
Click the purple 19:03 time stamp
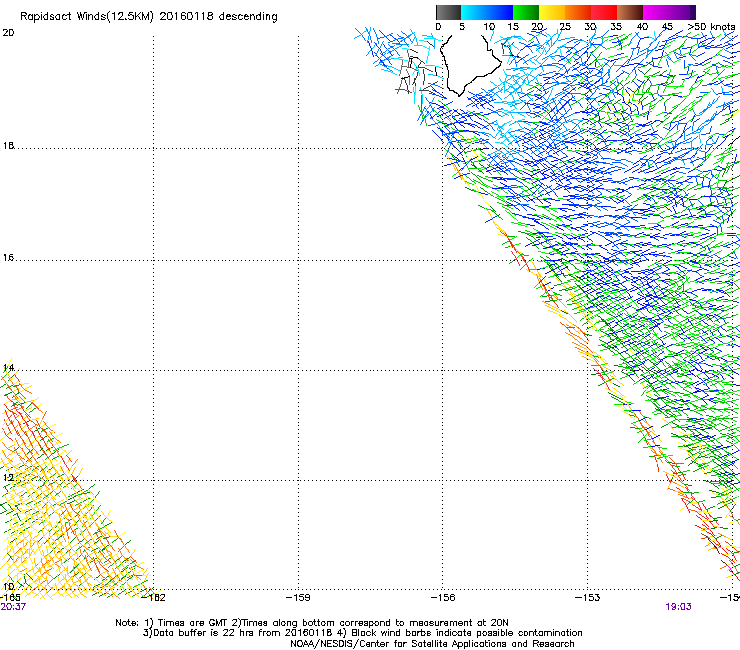pyautogui.click(x=678, y=607)
